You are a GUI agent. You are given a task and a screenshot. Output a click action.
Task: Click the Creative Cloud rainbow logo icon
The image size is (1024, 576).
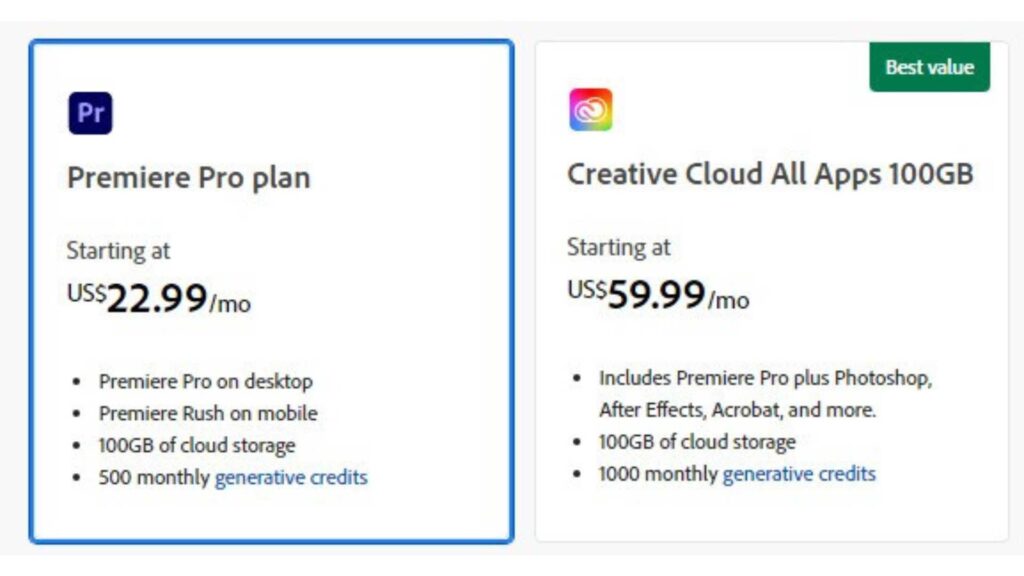tap(590, 110)
